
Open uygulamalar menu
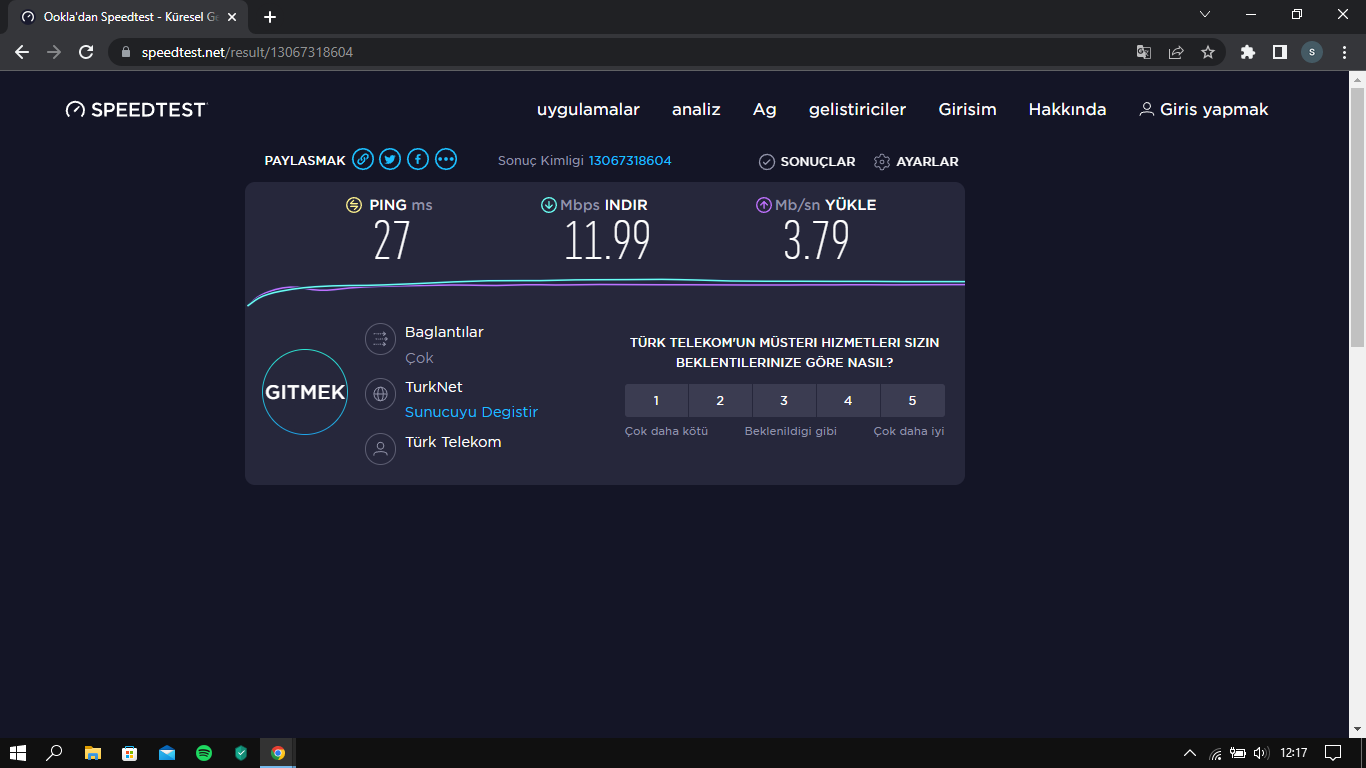[x=588, y=110]
